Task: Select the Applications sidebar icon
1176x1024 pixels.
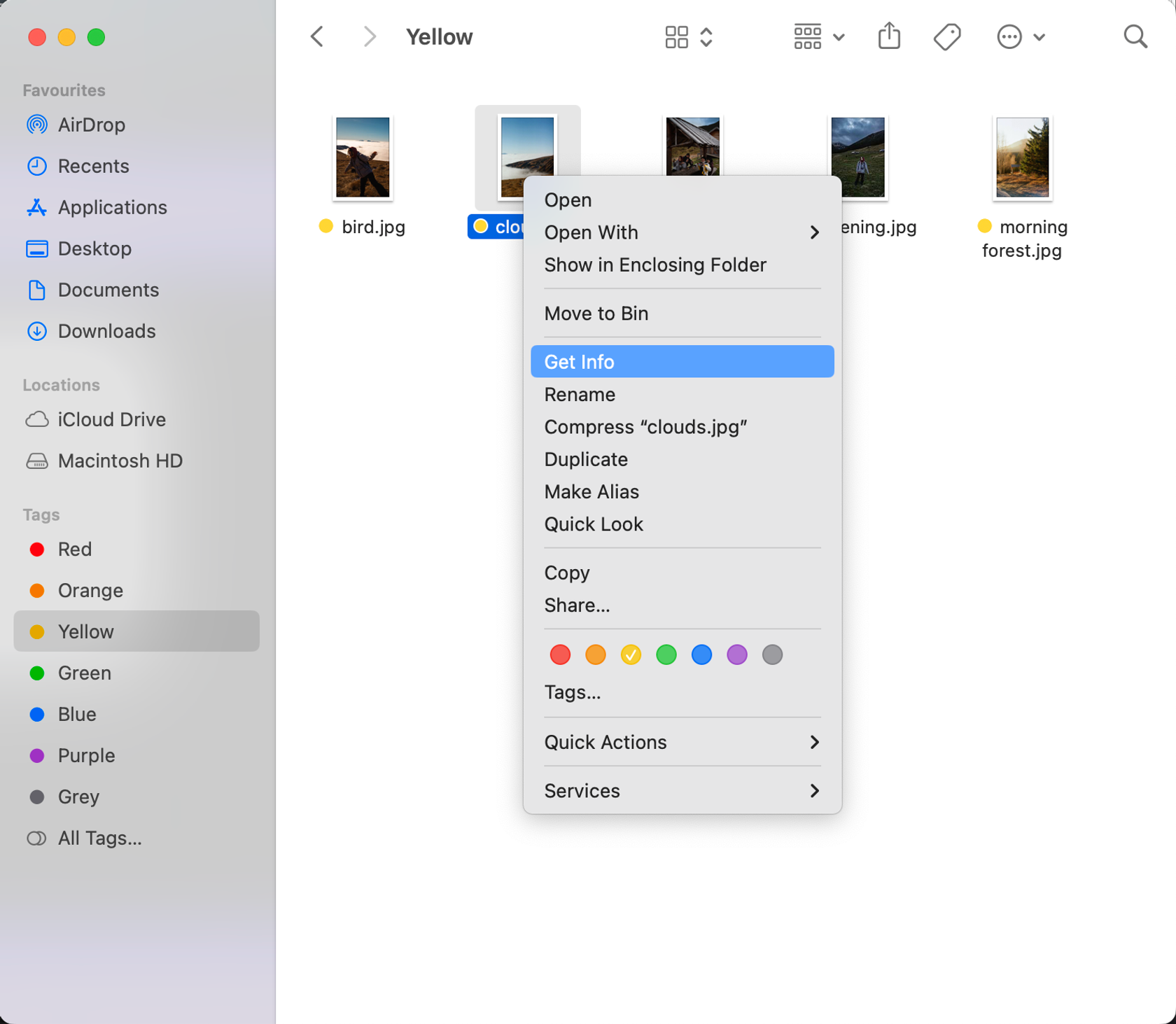Action: 112,207
